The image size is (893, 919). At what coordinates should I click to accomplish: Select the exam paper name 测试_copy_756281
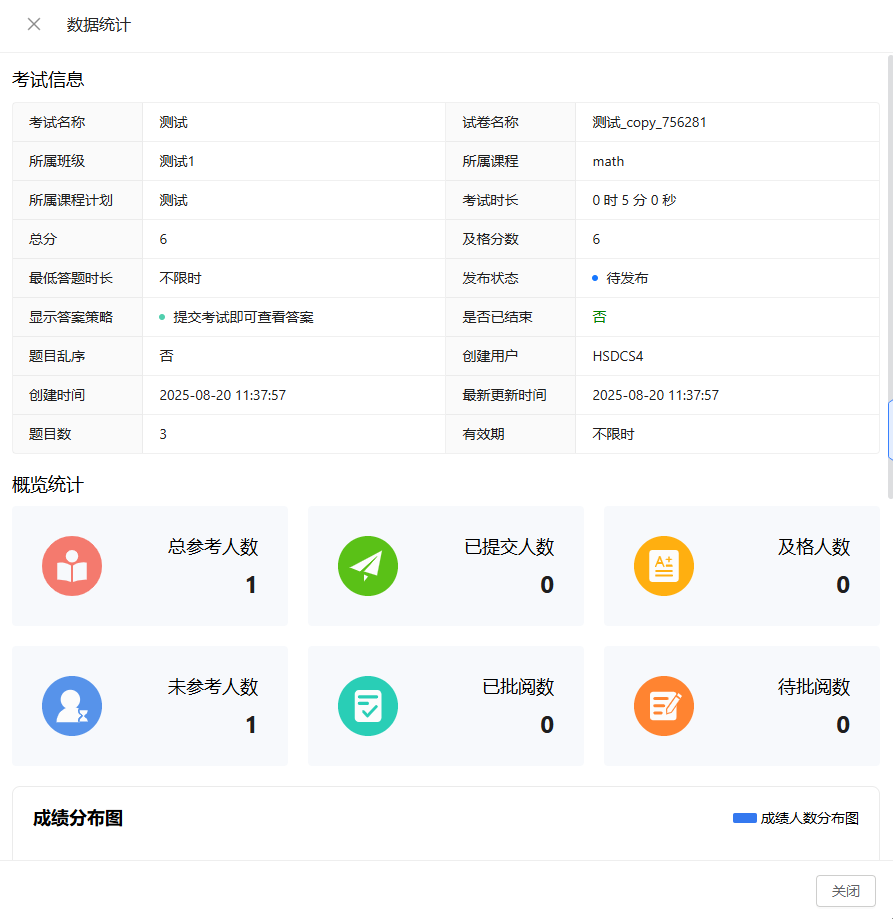click(649, 122)
